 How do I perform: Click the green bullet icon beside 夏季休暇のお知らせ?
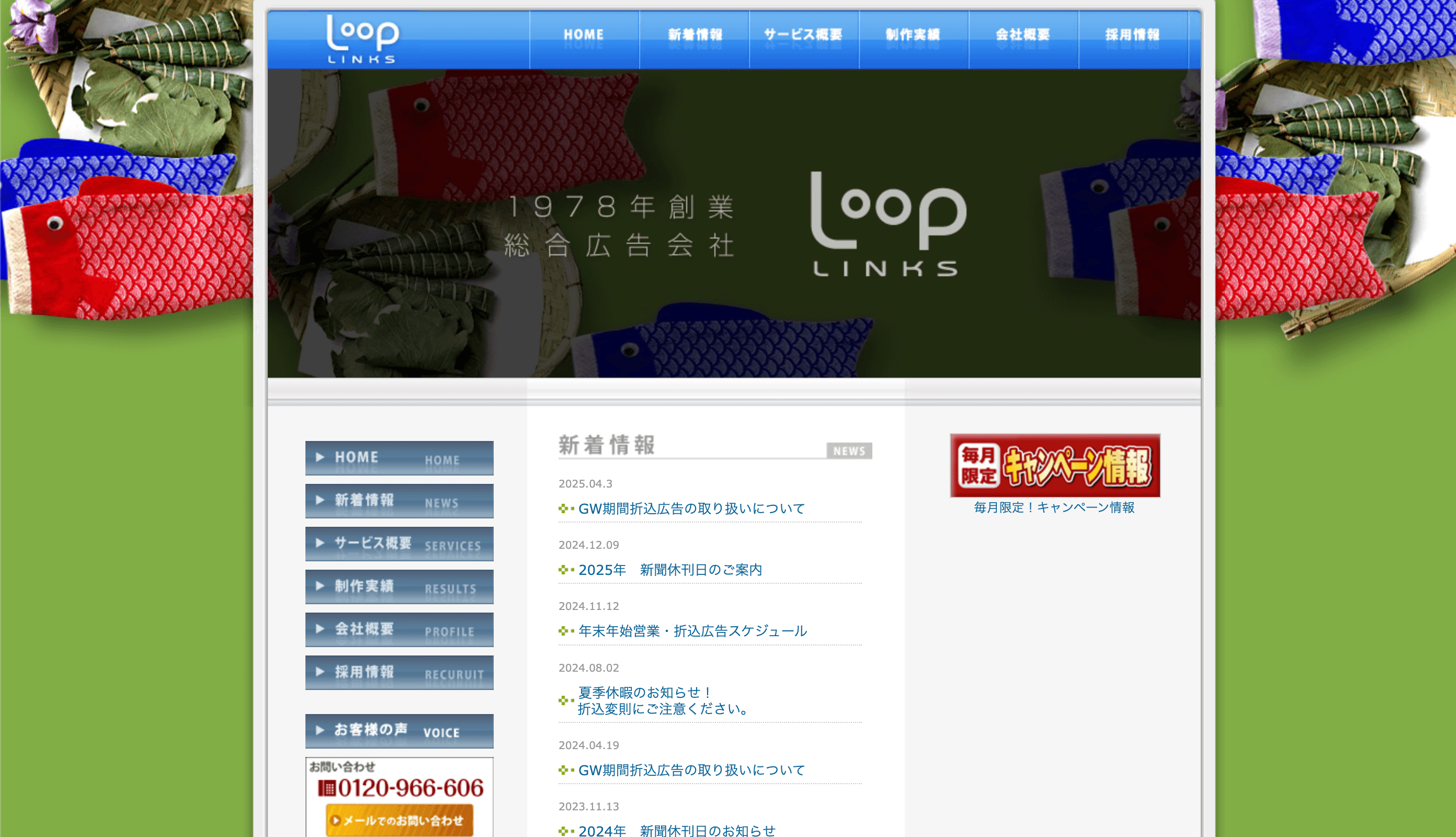pyautogui.click(x=566, y=700)
